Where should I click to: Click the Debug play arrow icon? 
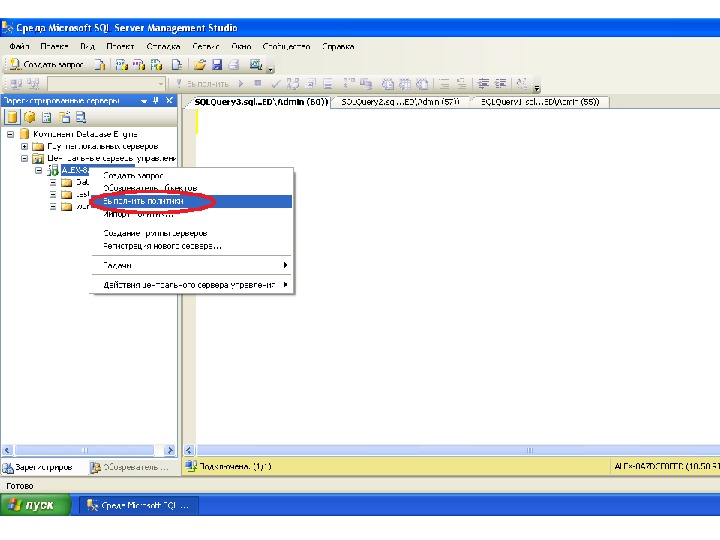click(241, 84)
